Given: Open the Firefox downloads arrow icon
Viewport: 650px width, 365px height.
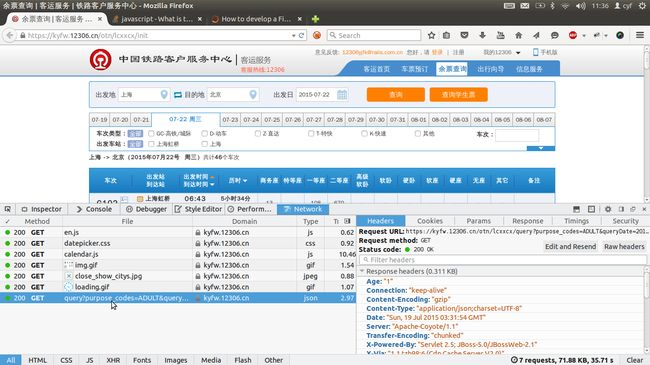Looking at the screenshot, I should point(482,35).
